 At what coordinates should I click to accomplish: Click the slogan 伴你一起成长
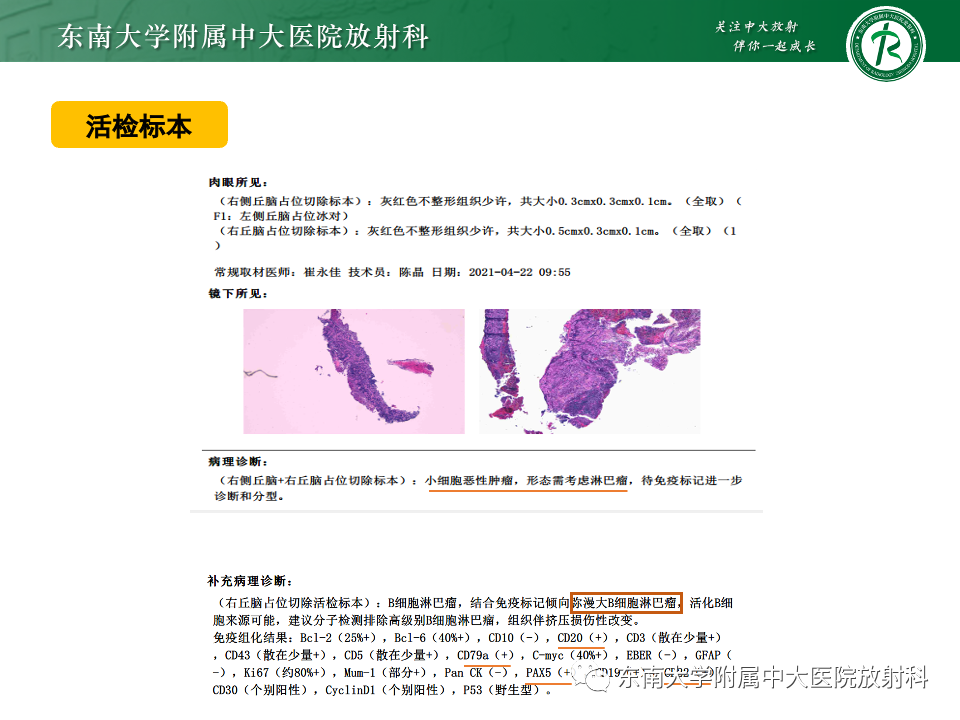(x=774, y=46)
